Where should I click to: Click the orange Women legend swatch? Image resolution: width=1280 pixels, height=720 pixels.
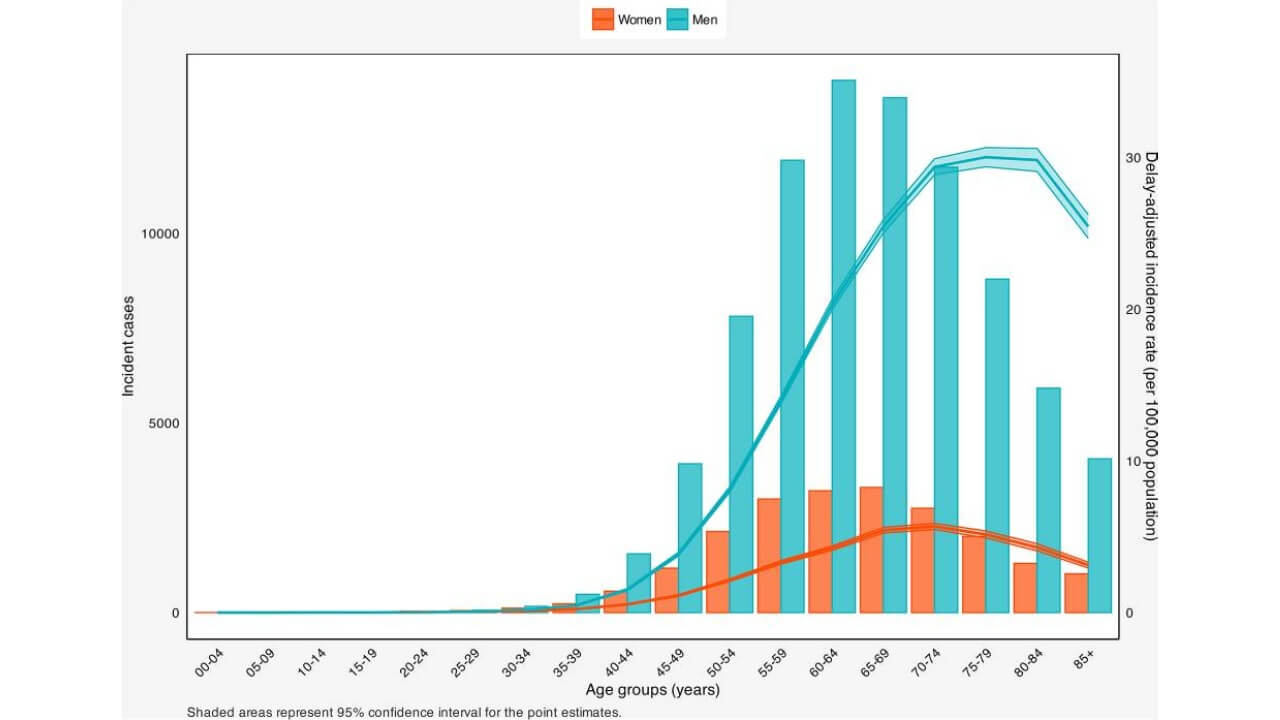pos(603,20)
